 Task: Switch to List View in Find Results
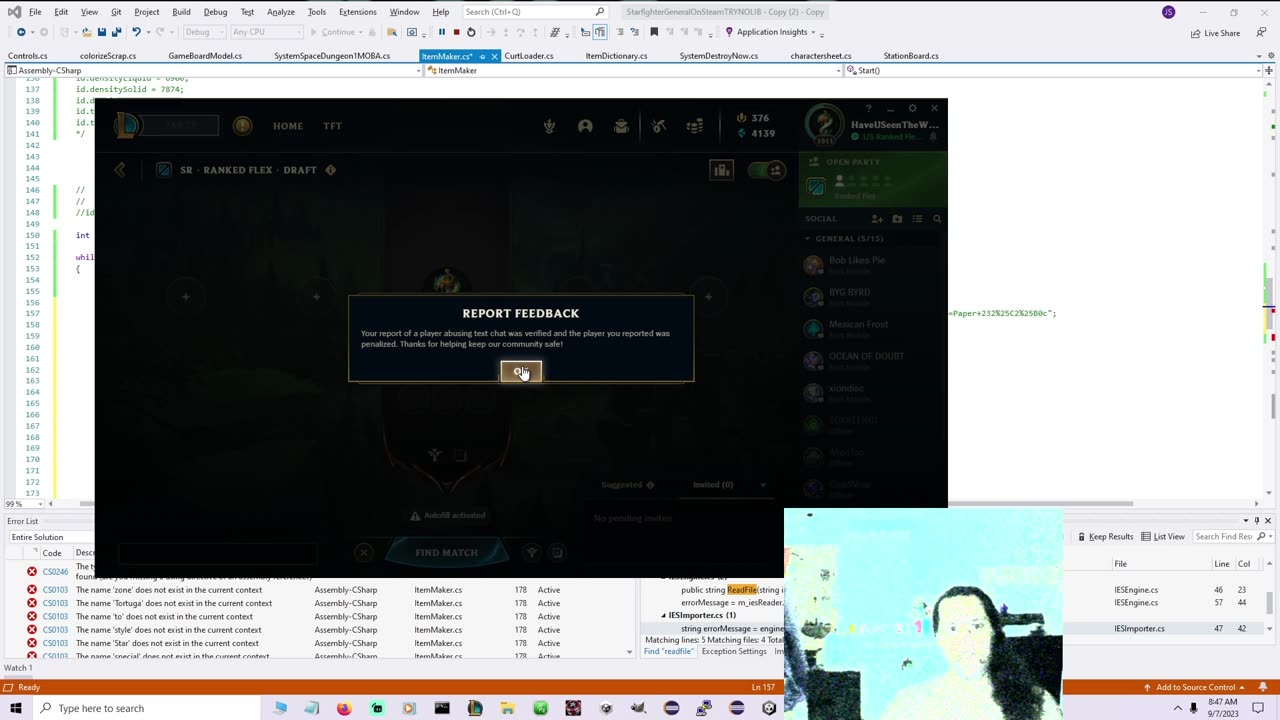[1162, 537]
